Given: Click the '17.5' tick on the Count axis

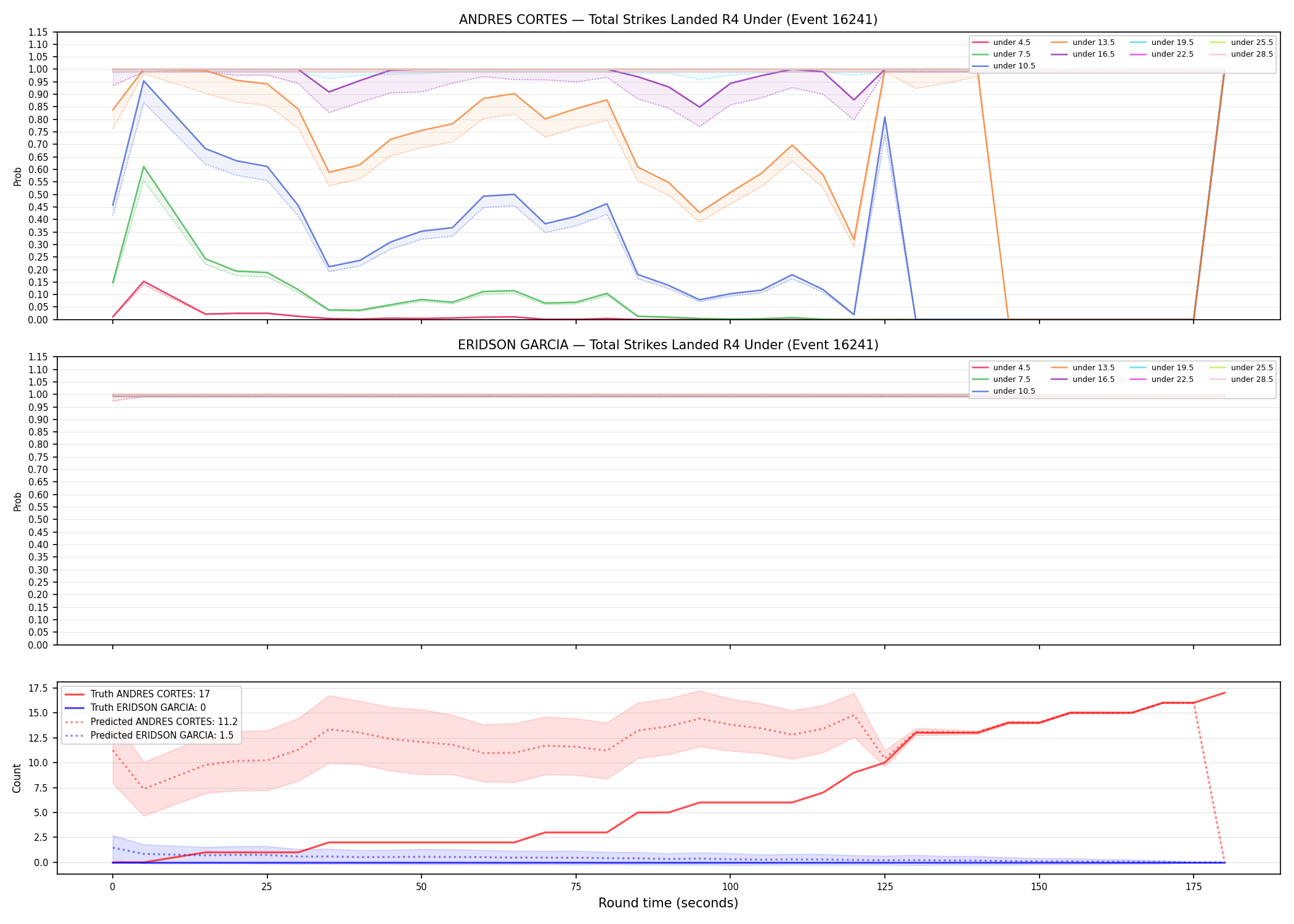Looking at the screenshot, I should 39,688.
